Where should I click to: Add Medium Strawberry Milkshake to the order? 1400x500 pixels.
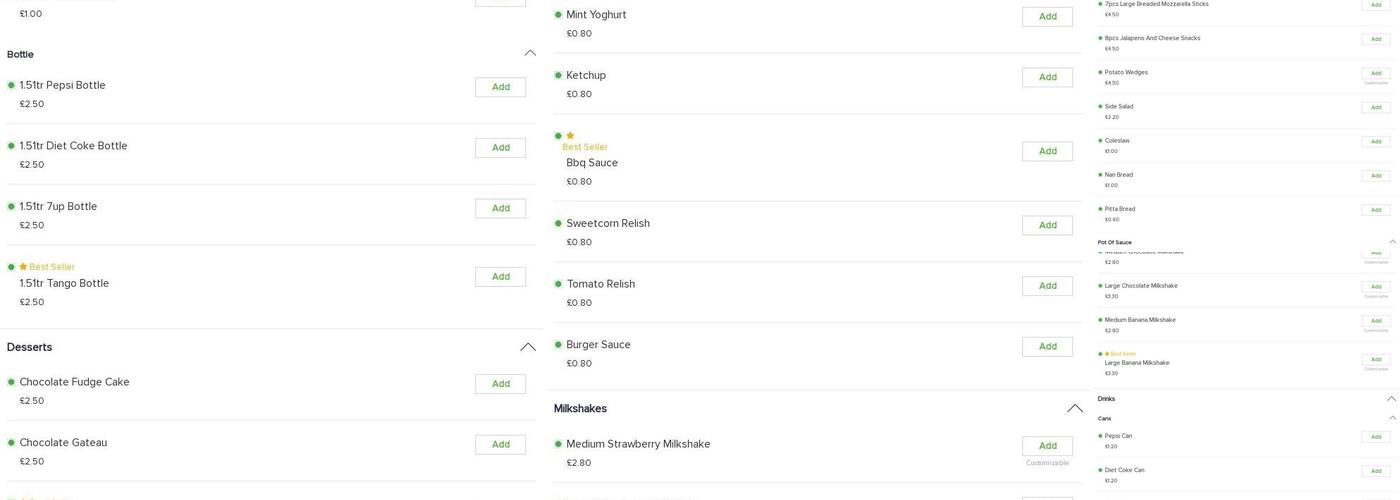click(x=1047, y=446)
